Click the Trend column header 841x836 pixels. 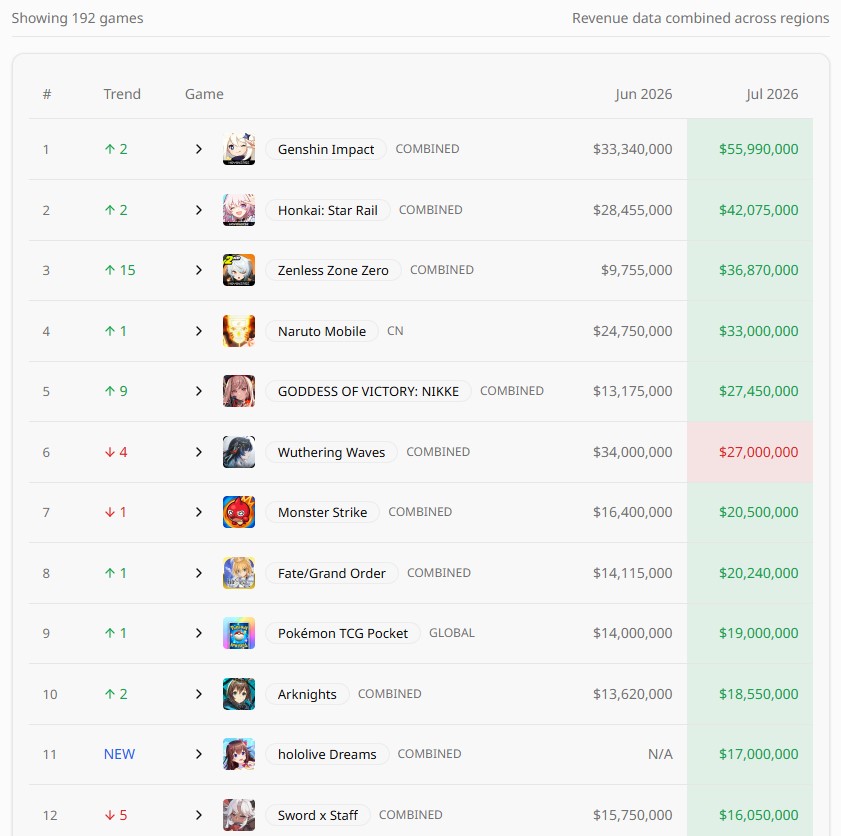coord(122,94)
